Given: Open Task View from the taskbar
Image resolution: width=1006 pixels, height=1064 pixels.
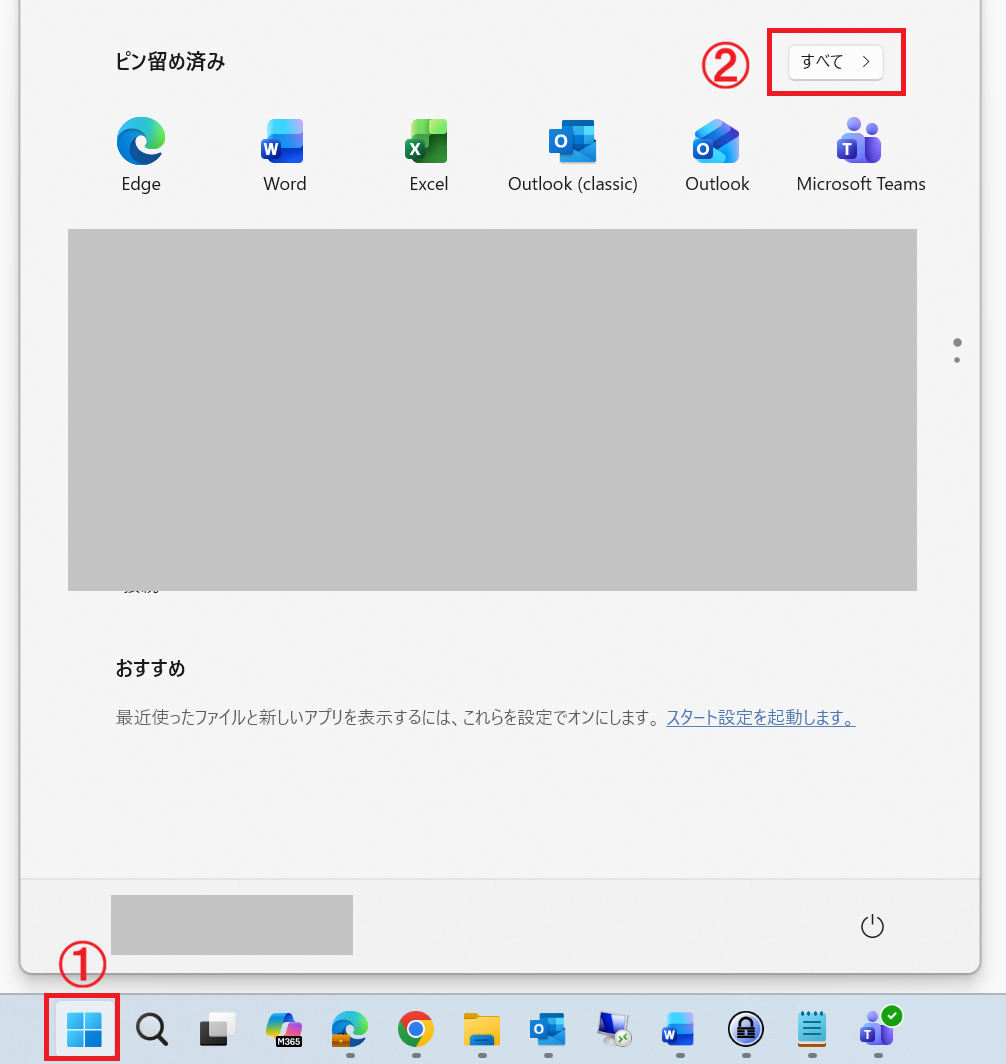Looking at the screenshot, I should tap(215, 1028).
